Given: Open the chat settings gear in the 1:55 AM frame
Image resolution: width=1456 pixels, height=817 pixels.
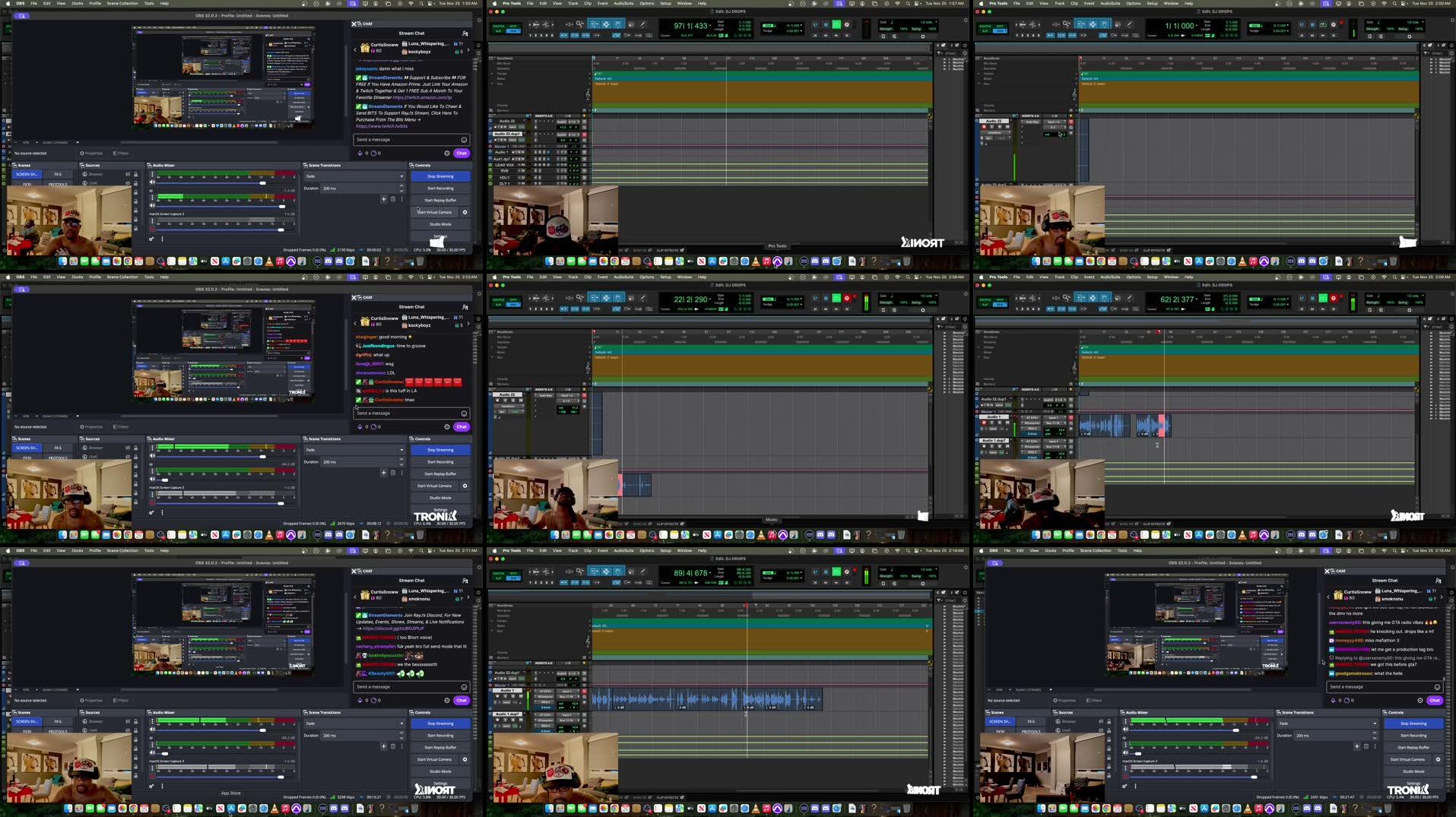Looking at the screenshot, I should tap(447, 154).
